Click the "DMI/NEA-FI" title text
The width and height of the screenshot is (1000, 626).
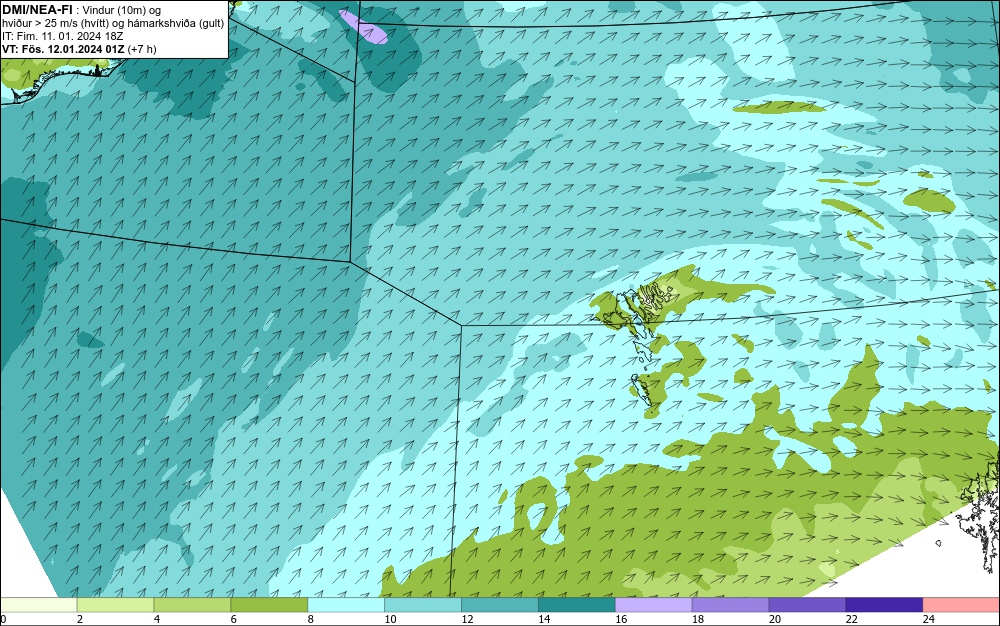click(37, 10)
